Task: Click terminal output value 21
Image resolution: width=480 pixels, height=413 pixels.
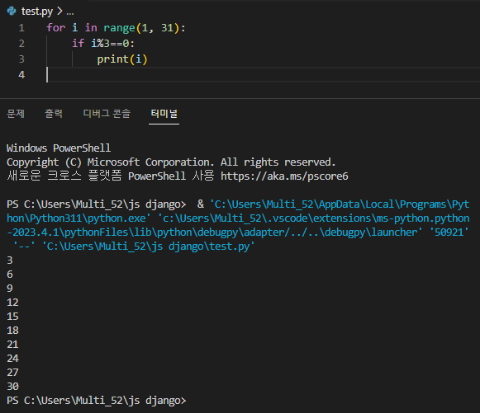Action: coord(13,344)
